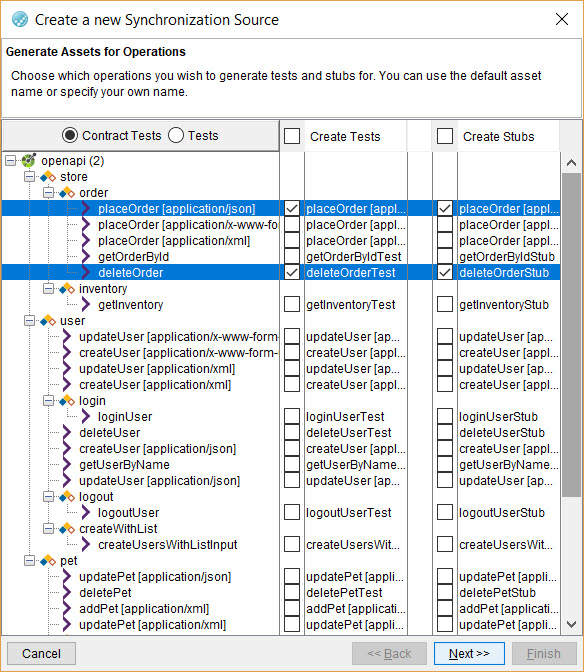Uncheck the deleteOrderTest create-test checkbox

pos(292,273)
